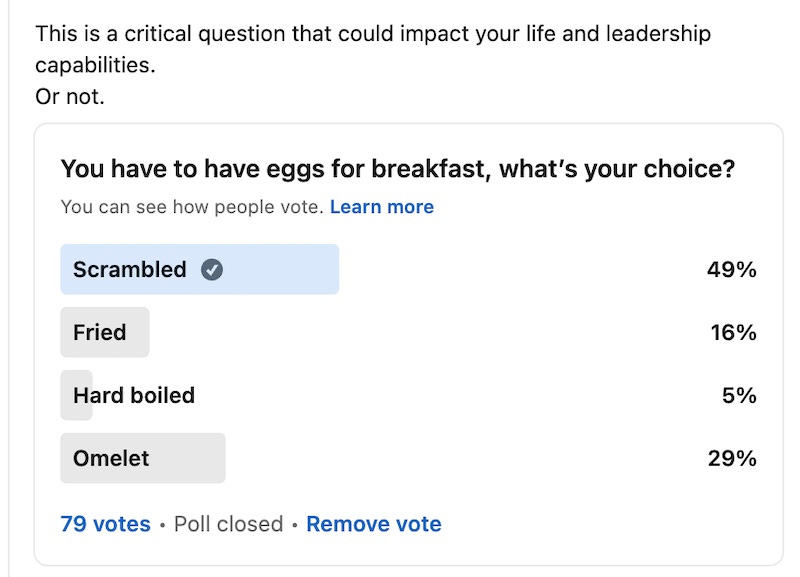This screenshot has width=800, height=577.
Task: Click the checkmark icon beside Scrambled
Action: 212,269
